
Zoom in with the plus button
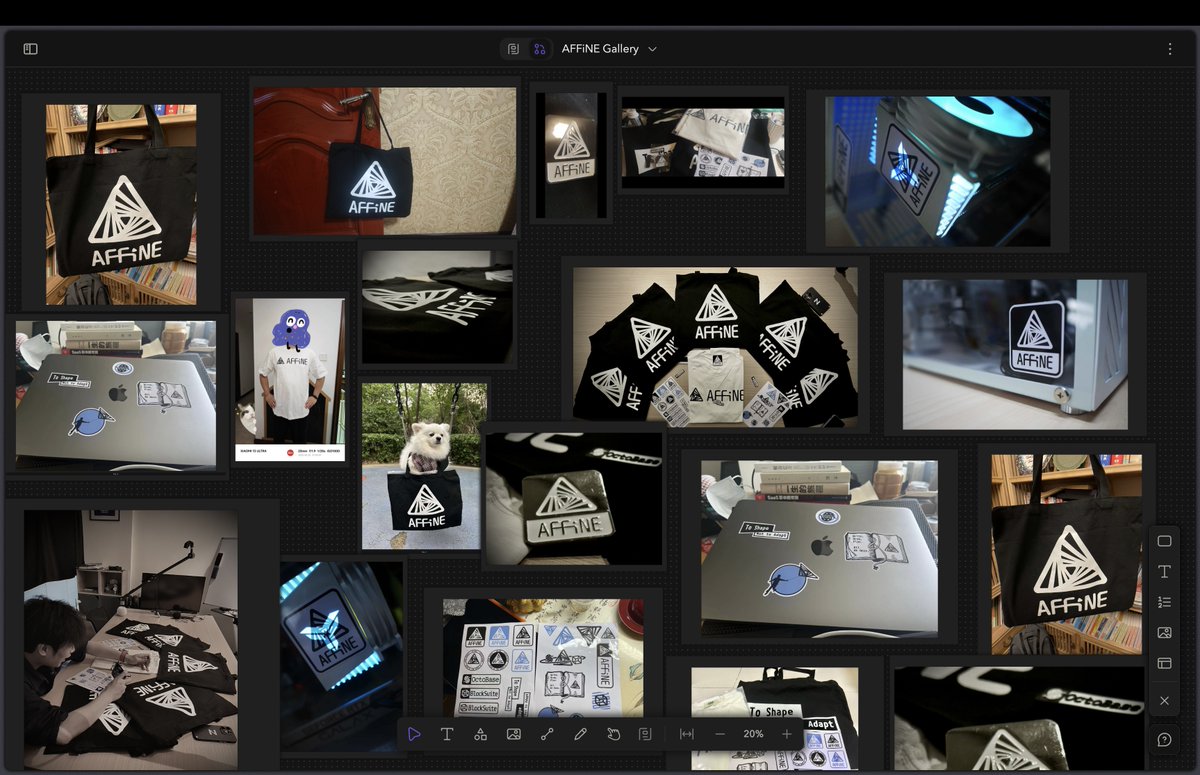(x=787, y=734)
